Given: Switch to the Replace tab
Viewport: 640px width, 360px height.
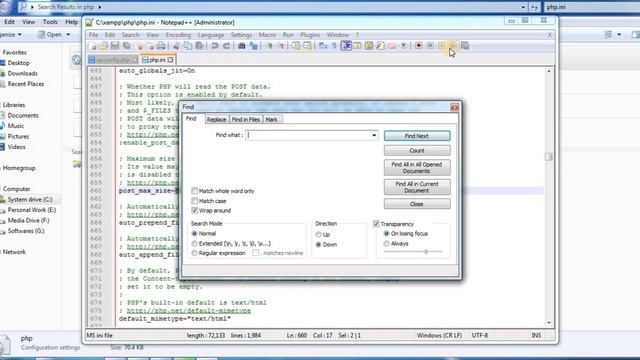Looking at the screenshot, I should [216, 120].
